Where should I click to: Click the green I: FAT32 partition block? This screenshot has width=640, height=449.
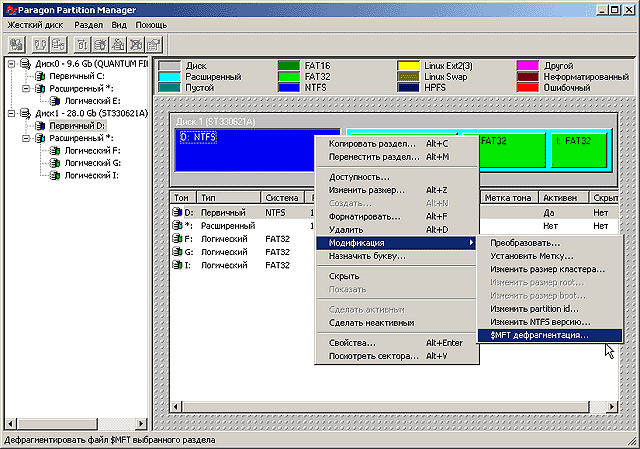pos(579,150)
